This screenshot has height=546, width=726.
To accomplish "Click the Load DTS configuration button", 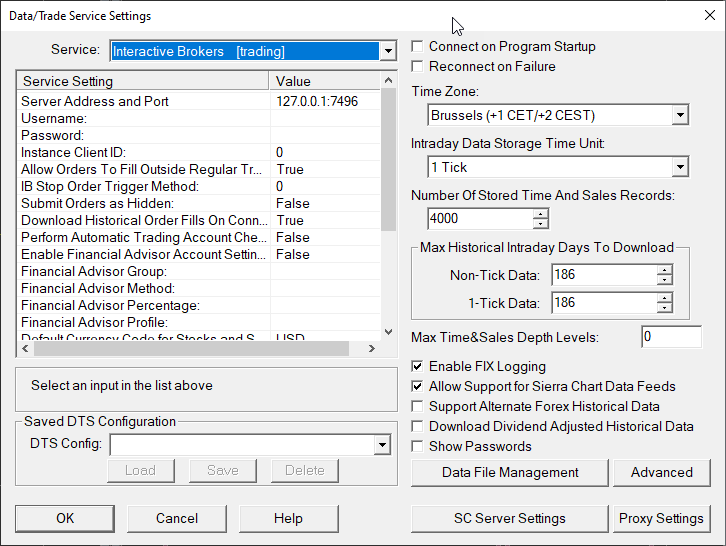I will pos(141,471).
